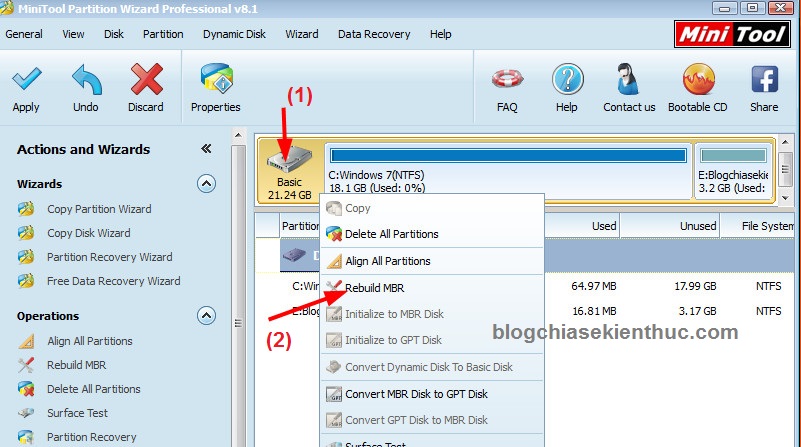The width and height of the screenshot is (801, 447).
Task: Click the 17.99 GB unused value
Action: tap(695, 286)
